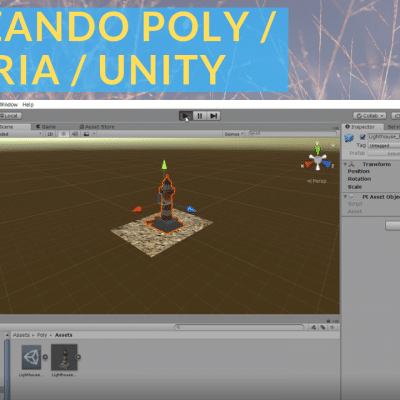Click the blue Z axis cone of orientation gizmo
This screenshot has height=400, width=400.
(326, 164)
